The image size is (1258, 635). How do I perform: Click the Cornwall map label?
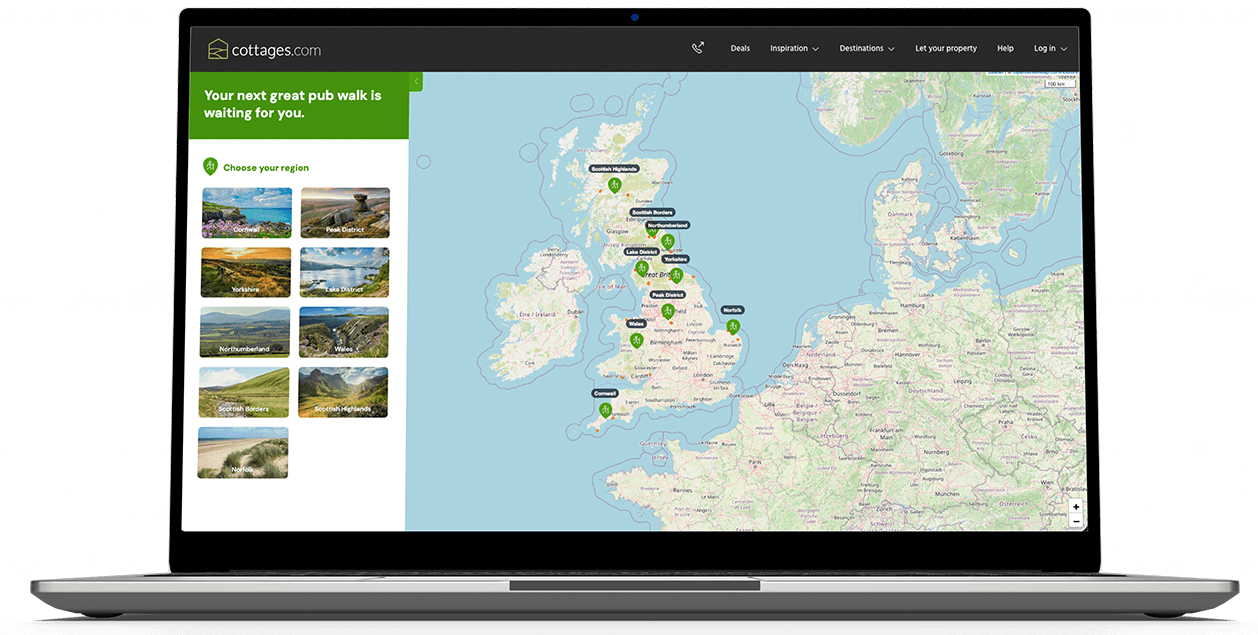point(605,394)
